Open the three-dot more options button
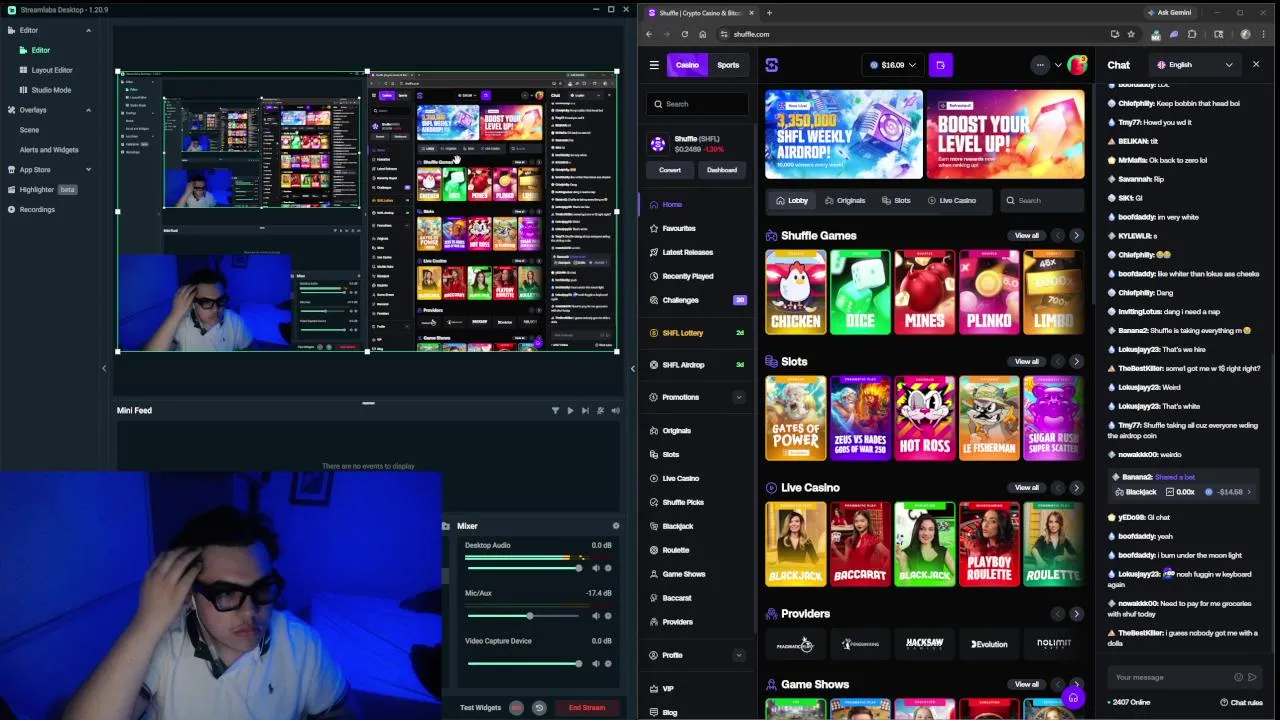The width and height of the screenshot is (1280, 720). (x=1040, y=65)
